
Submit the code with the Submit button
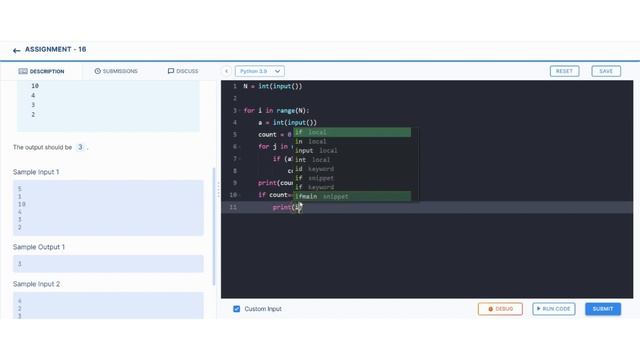[603, 309]
